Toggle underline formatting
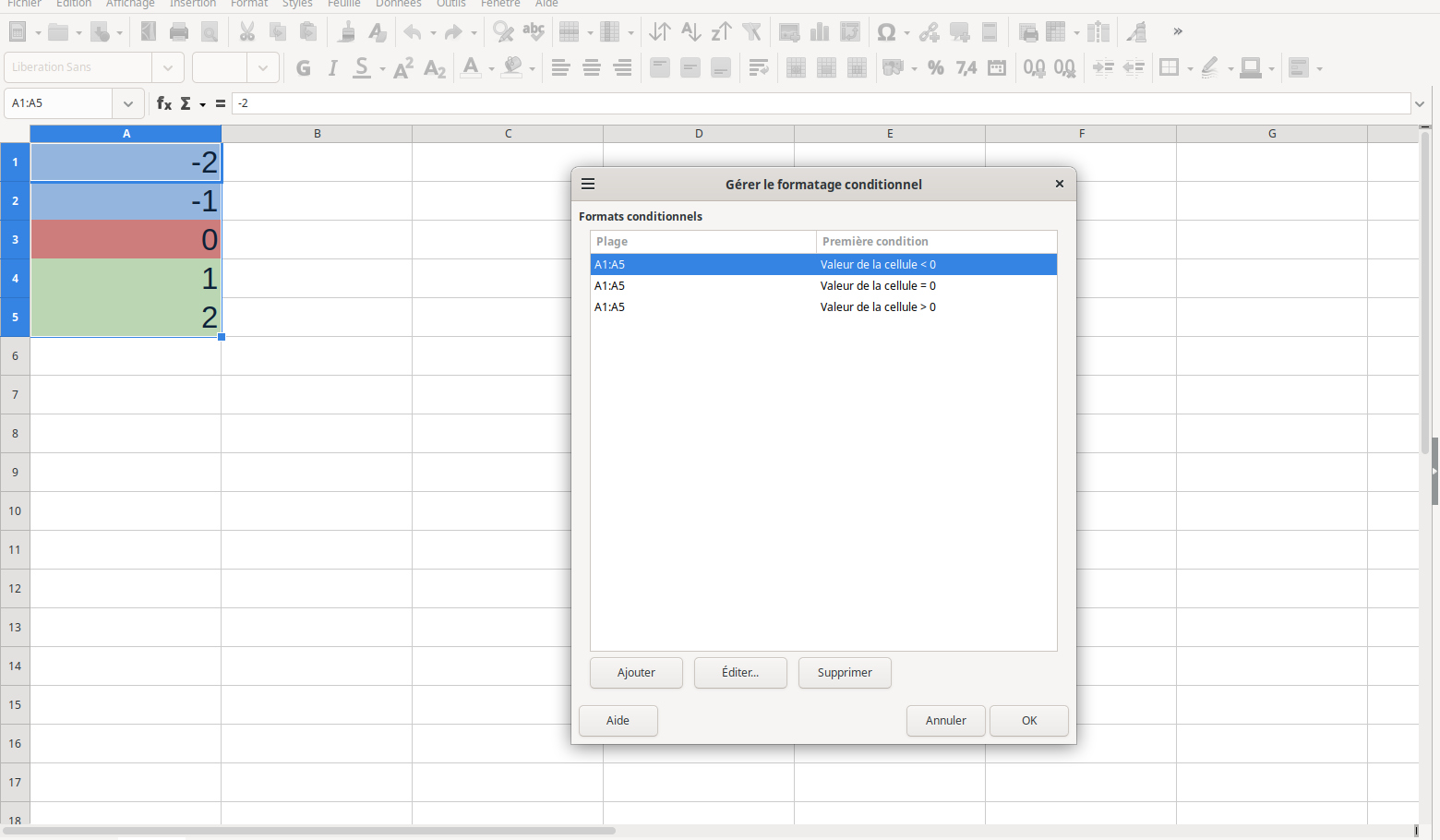Viewport: 1440px width, 840px height. 362,67
